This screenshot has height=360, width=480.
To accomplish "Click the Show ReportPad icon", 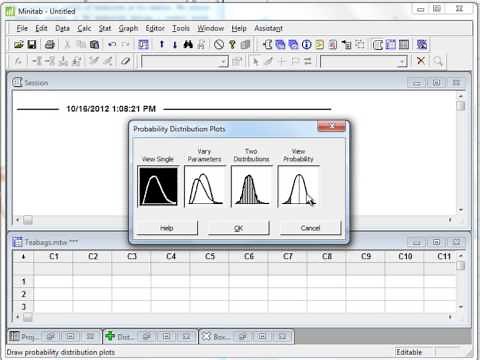I will click(x=333, y=44).
